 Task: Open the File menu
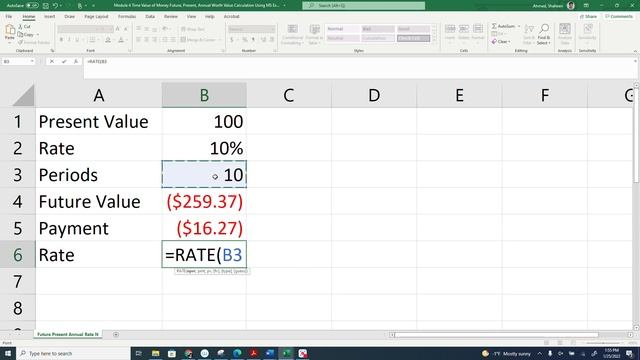pyautogui.click(x=9, y=17)
